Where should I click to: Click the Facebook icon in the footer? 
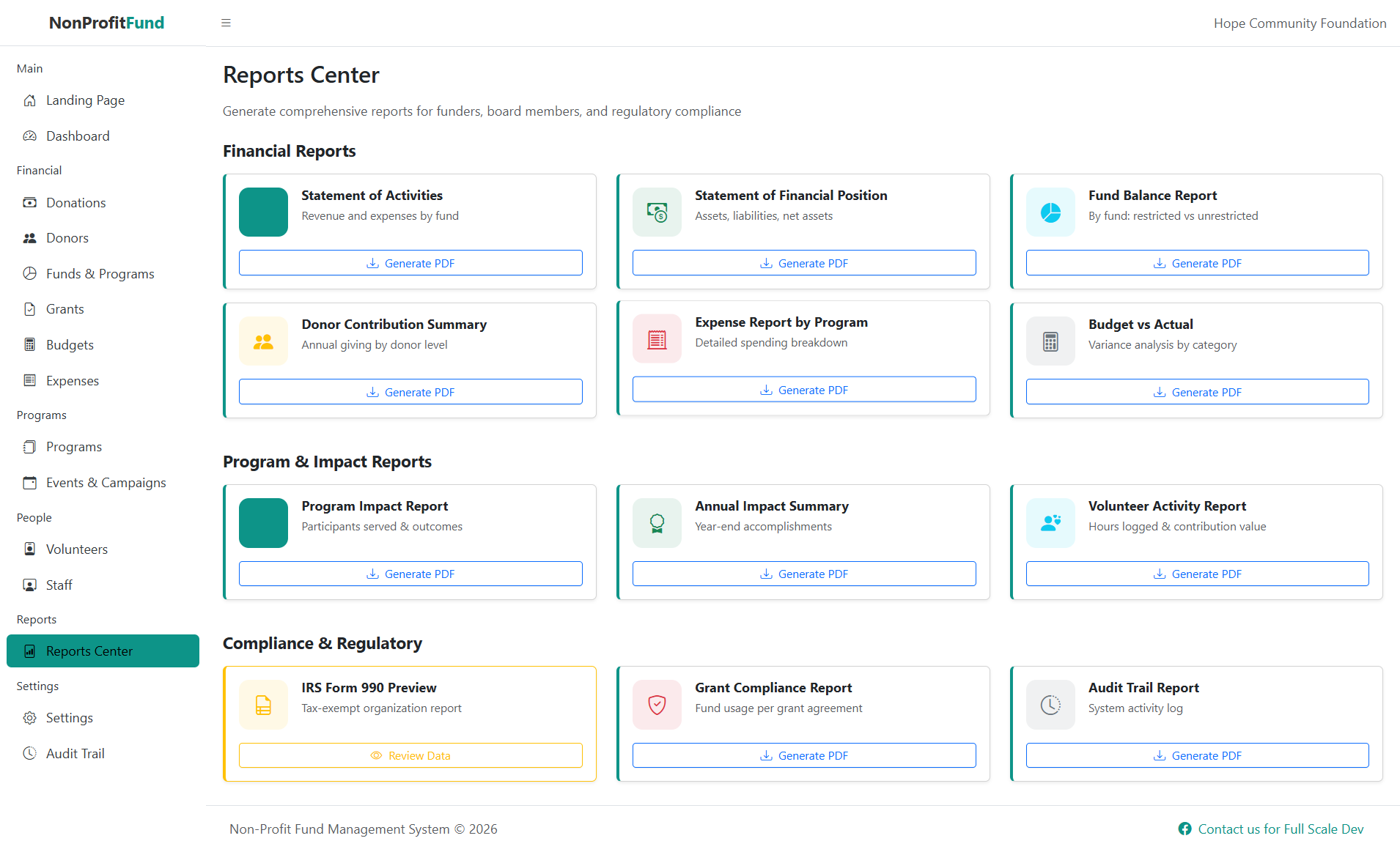tap(1185, 829)
